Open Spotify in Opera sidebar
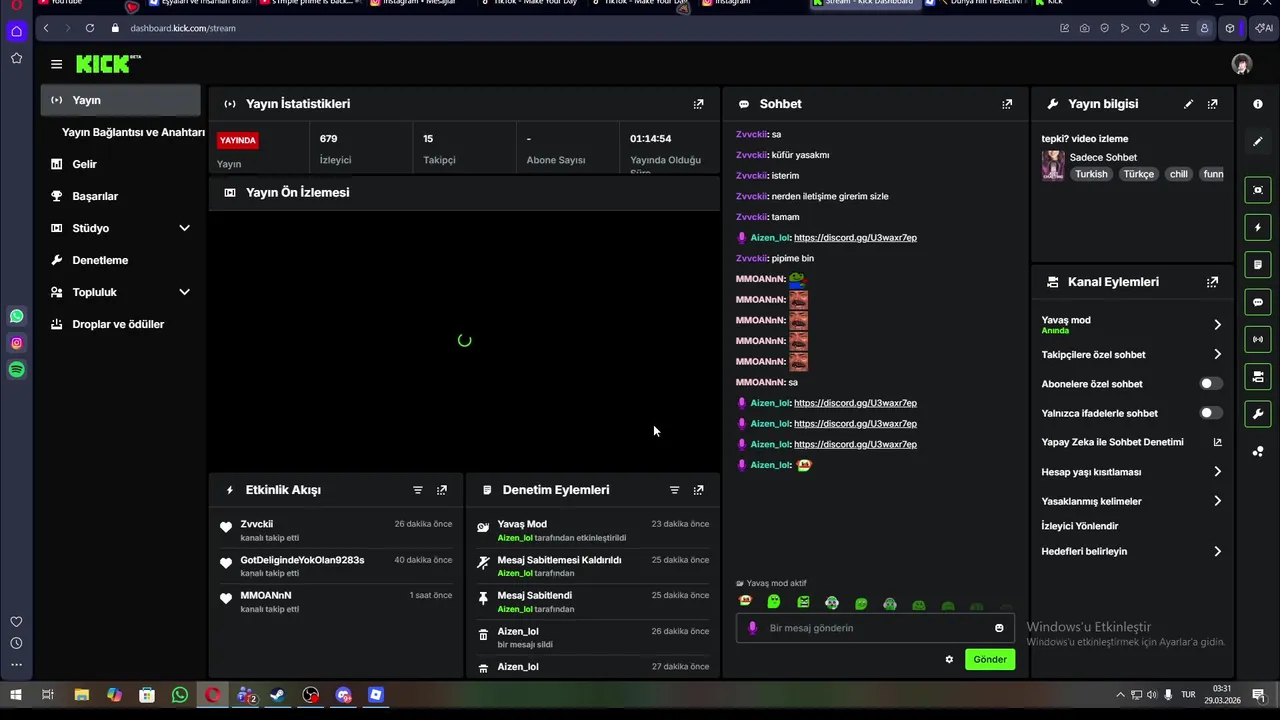Viewport: 1280px width, 720px height. click(x=16, y=370)
